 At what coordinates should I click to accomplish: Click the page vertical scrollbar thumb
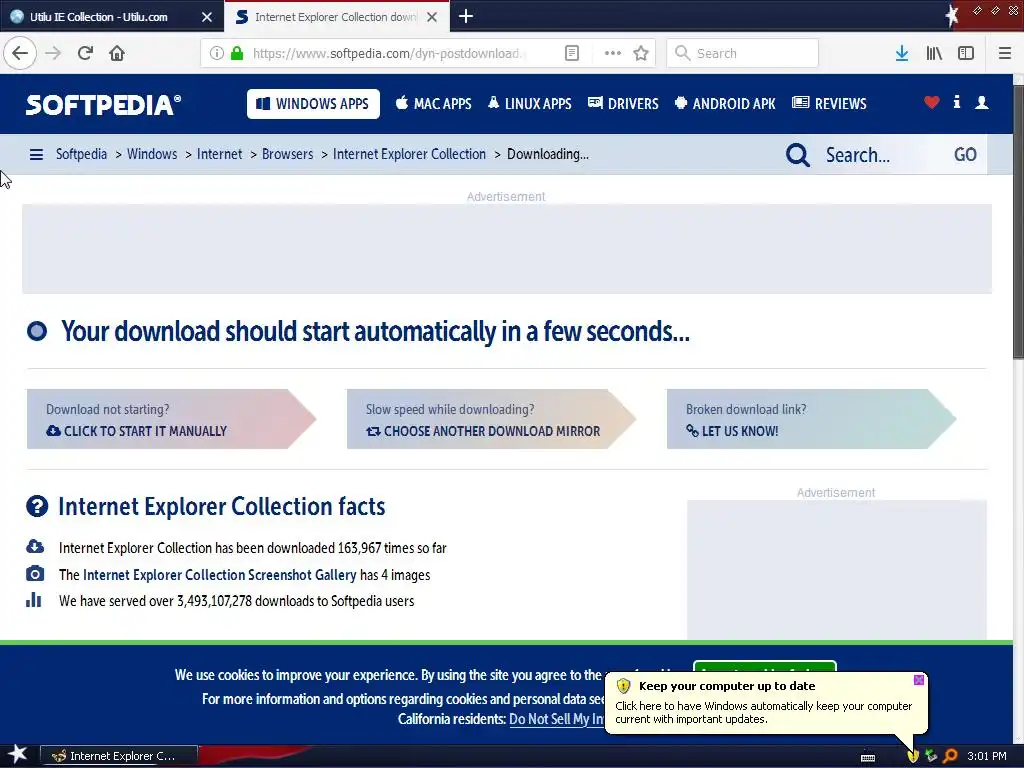pos(1018,222)
